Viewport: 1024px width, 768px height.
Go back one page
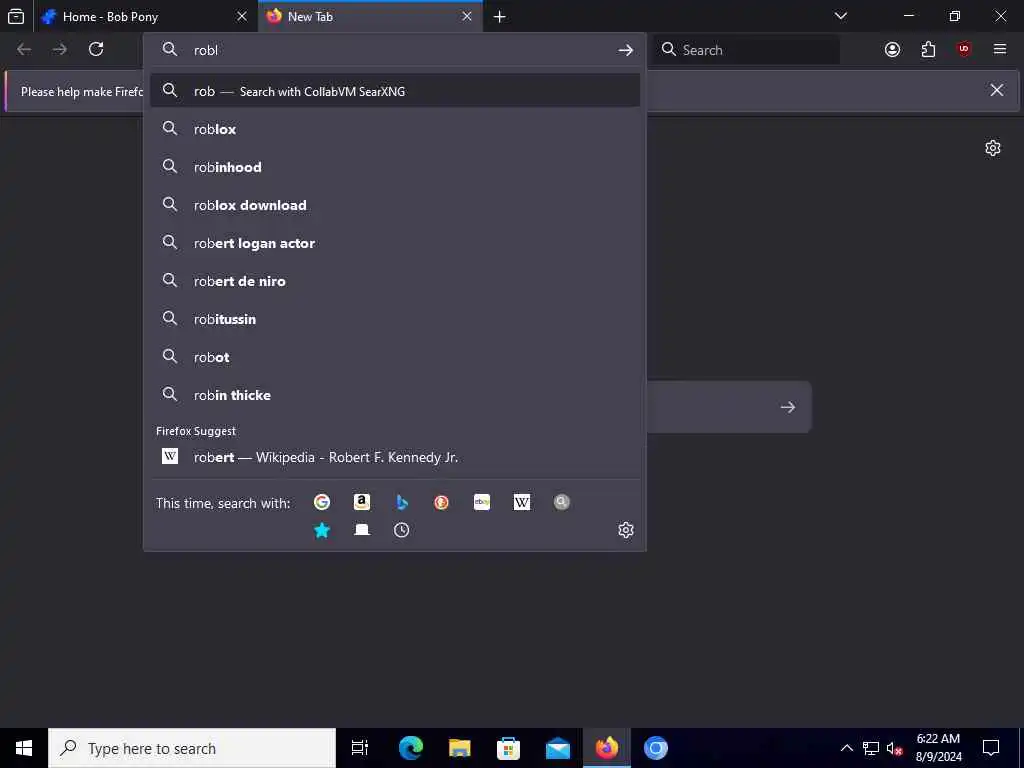click(x=24, y=49)
